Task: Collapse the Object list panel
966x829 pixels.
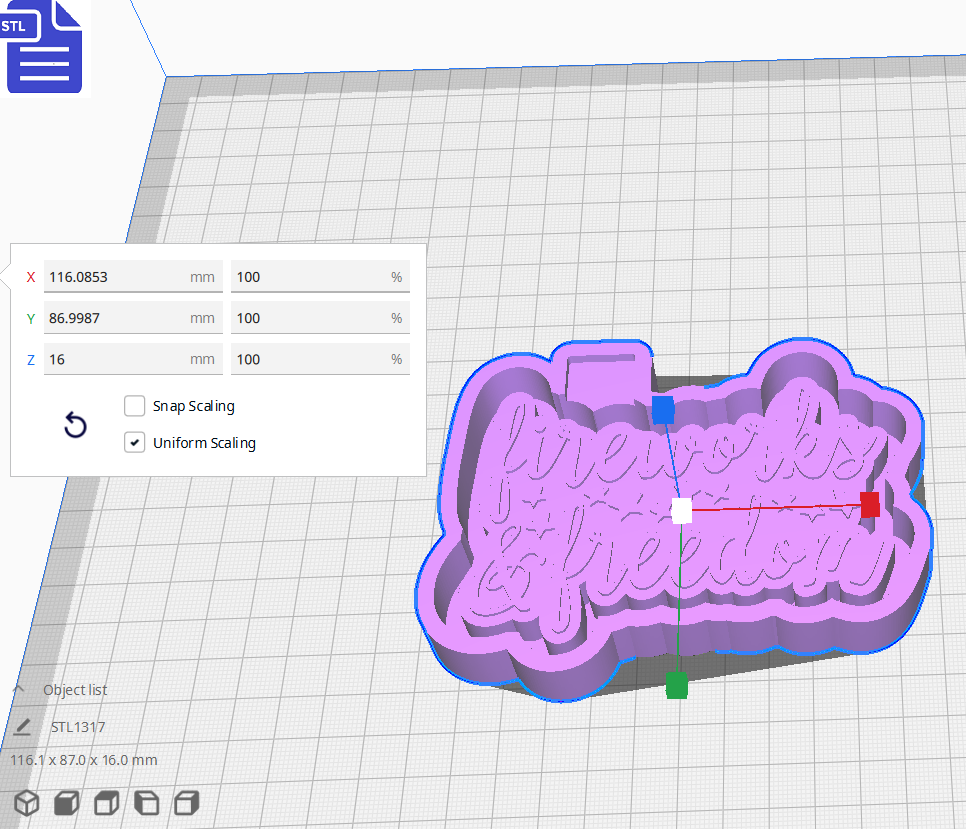Action: click(17, 690)
